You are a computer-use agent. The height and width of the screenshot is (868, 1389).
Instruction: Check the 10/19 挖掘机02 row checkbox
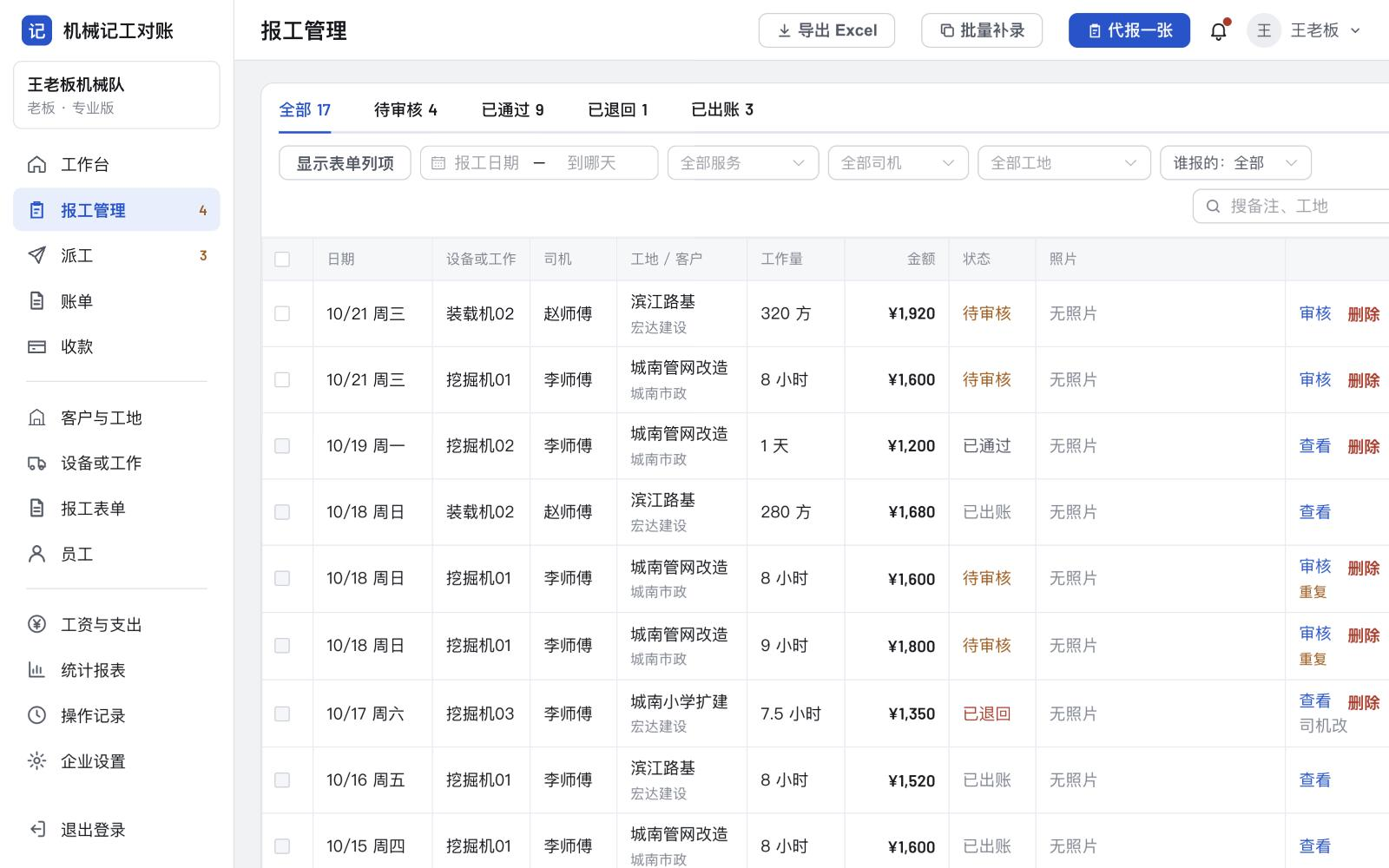point(282,445)
